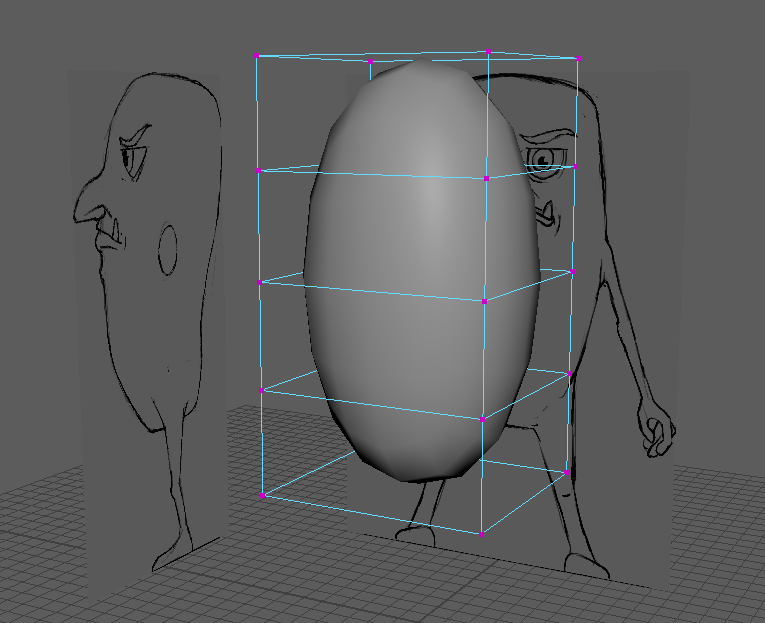765x623 pixels.
Task: Pick top lattice point on the left edge
Action: (257, 56)
